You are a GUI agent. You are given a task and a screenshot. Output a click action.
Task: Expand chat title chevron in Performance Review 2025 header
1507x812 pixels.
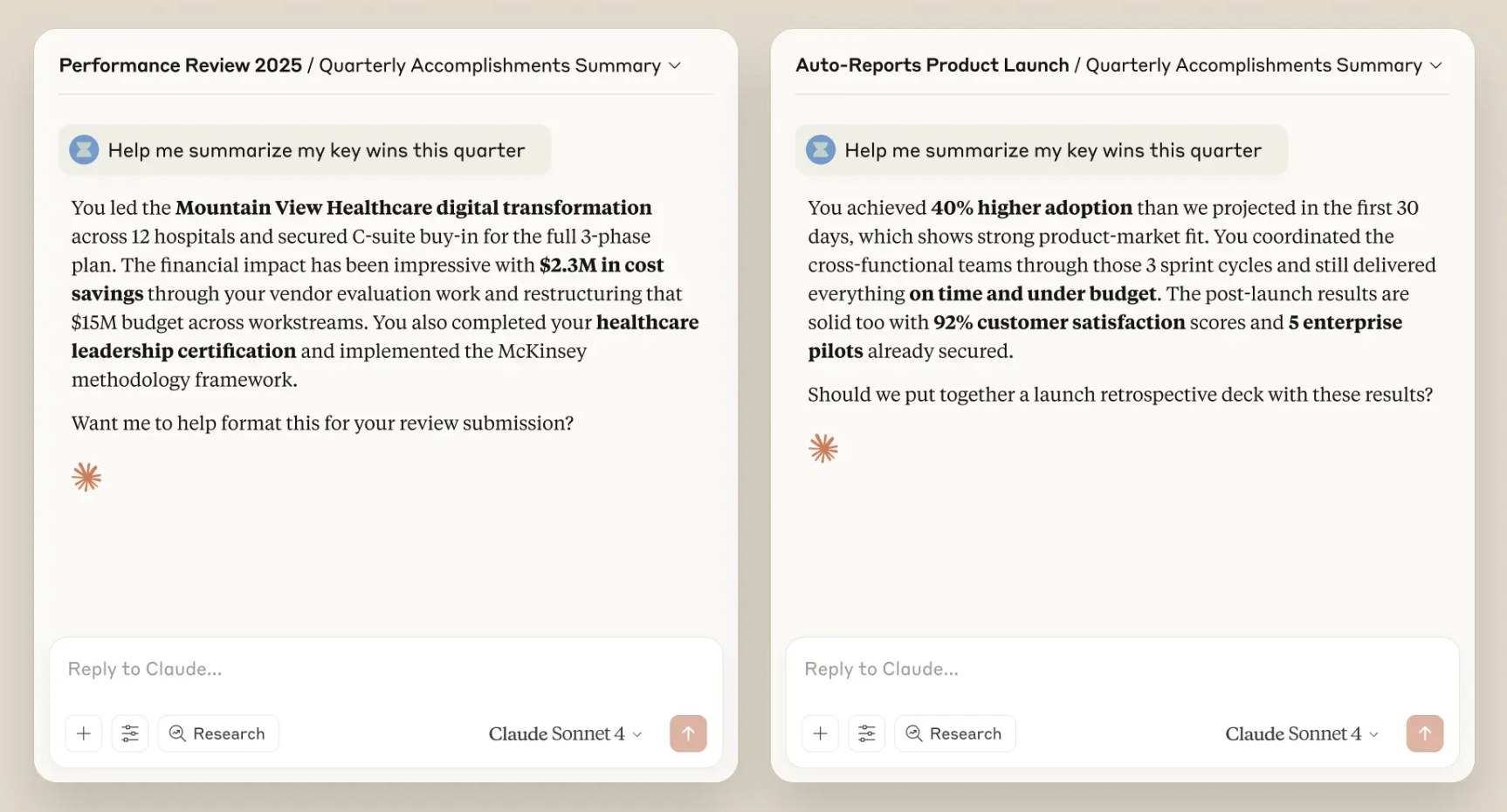pos(675,65)
